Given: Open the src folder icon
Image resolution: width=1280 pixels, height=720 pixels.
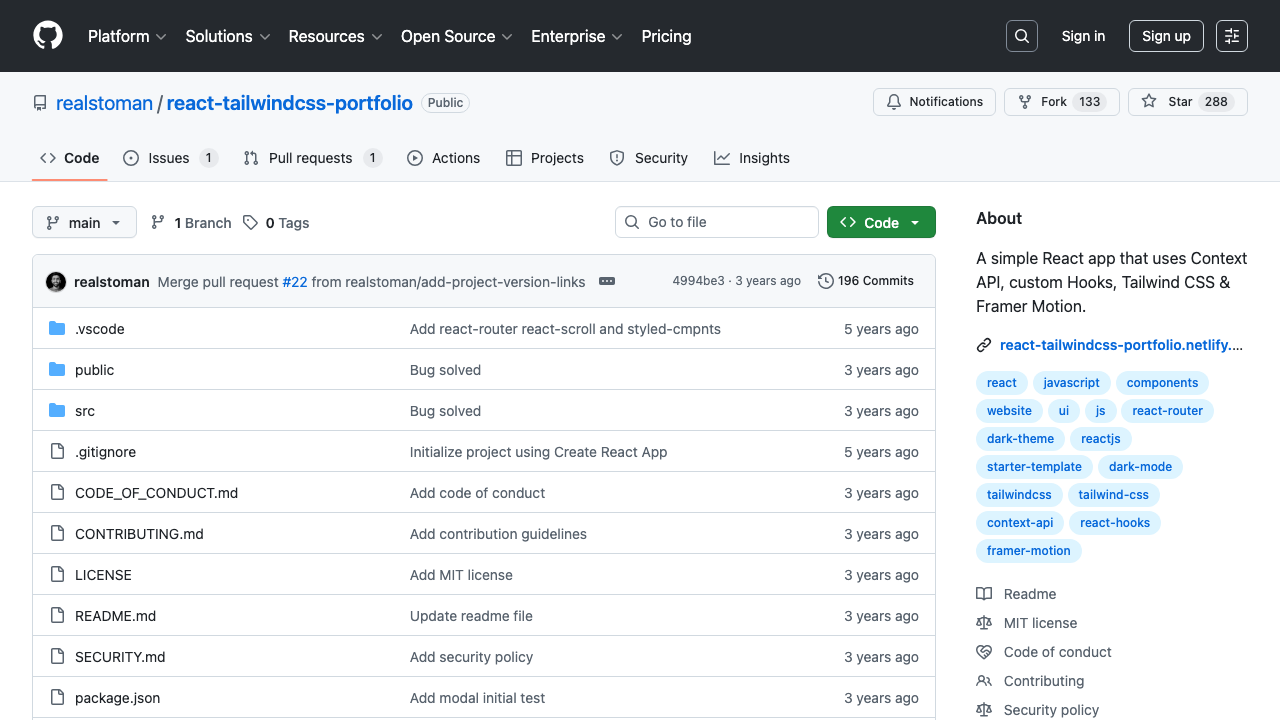Looking at the screenshot, I should pos(56,410).
